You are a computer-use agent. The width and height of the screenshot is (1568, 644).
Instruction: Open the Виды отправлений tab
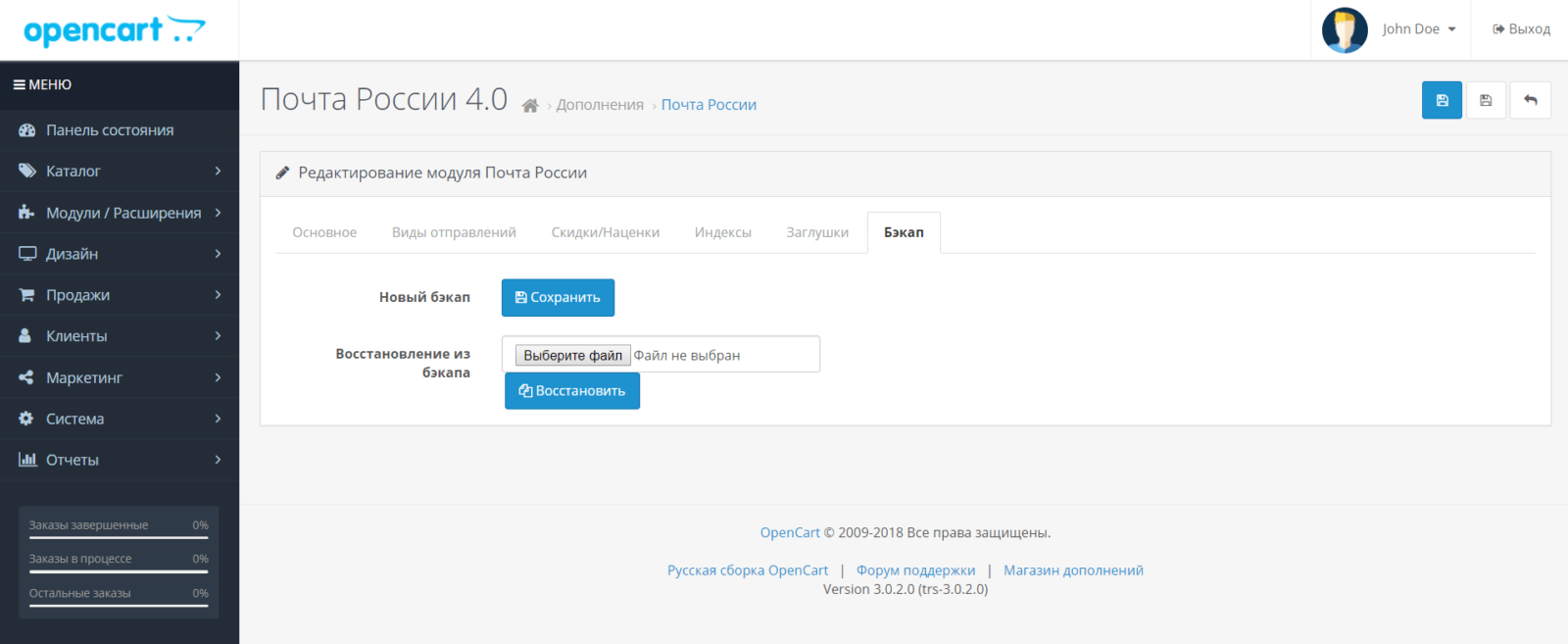coord(454,232)
